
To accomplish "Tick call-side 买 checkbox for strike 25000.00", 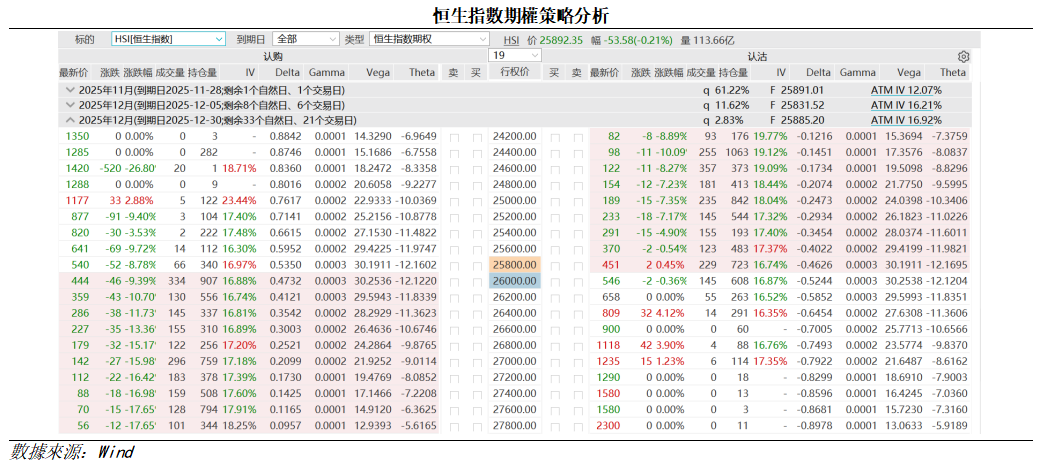I will [x=476, y=201].
